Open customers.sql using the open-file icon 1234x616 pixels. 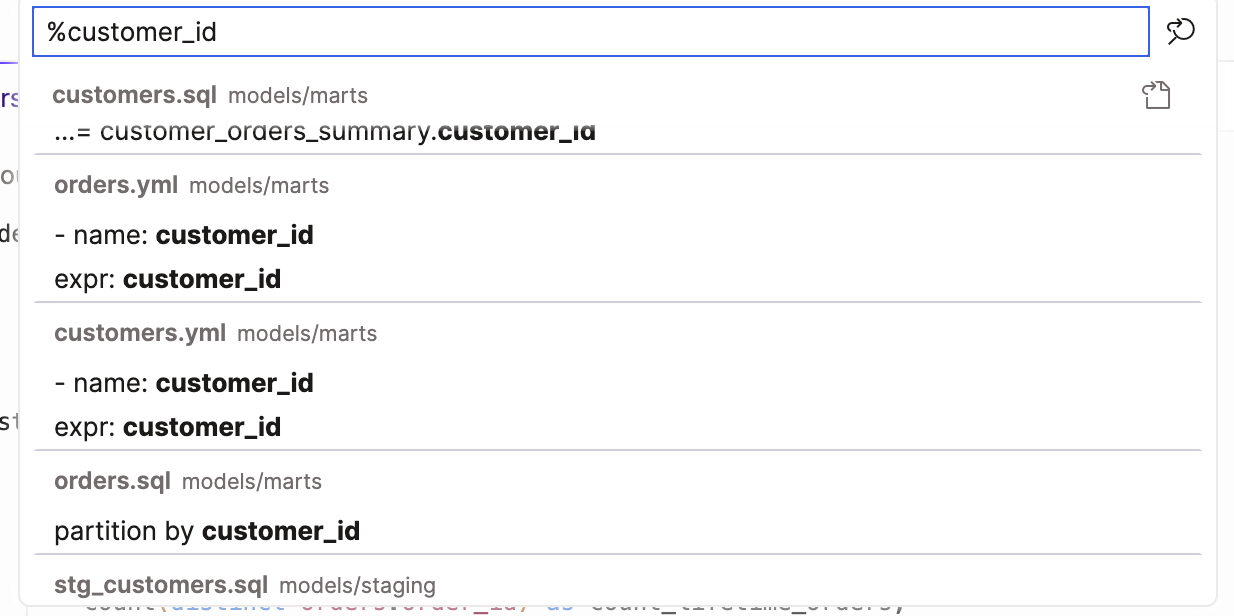point(1157,94)
